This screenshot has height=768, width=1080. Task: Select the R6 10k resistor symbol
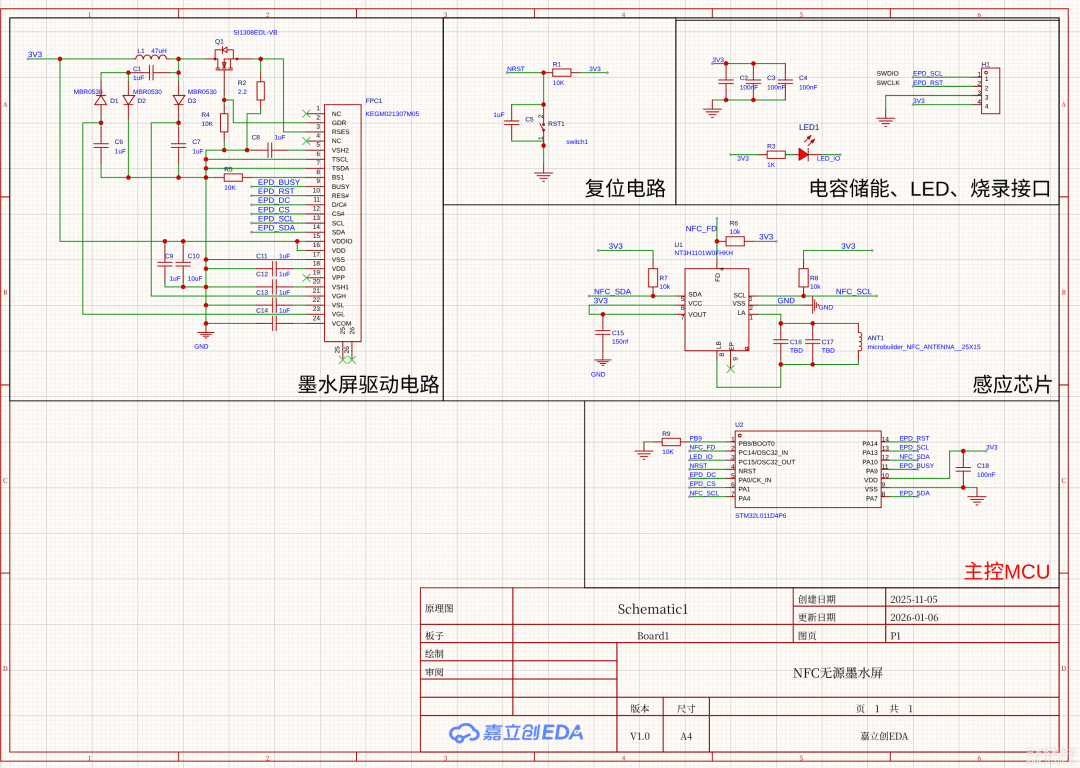click(x=735, y=241)
